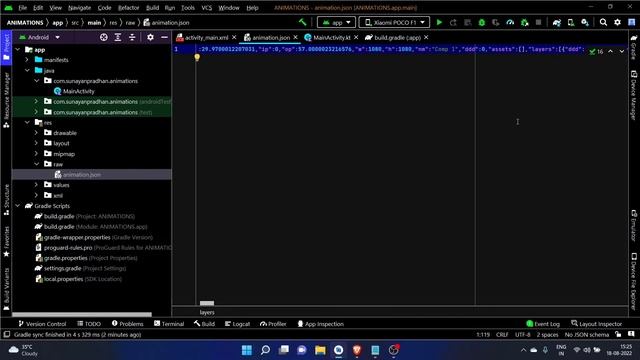This screenshot has width=640, height=360.
Task: Open the Device Manager toolbar icon
Action: coord(571,22)
